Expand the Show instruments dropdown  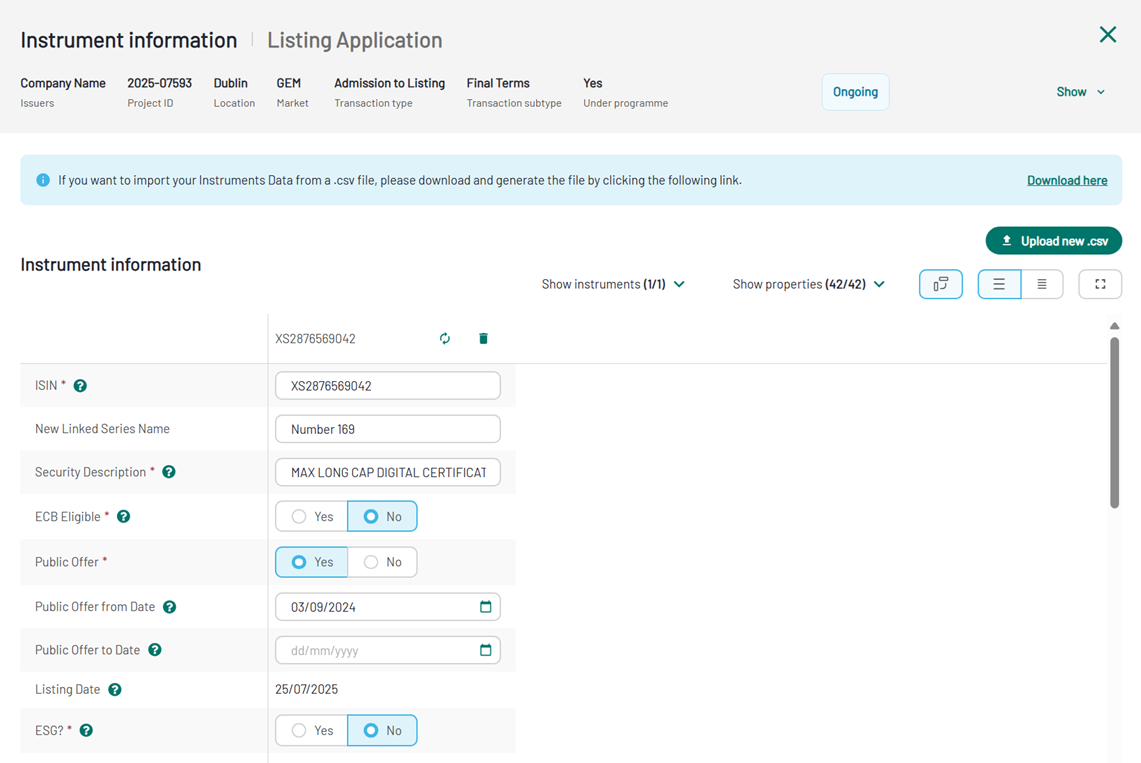coord(613,285)
